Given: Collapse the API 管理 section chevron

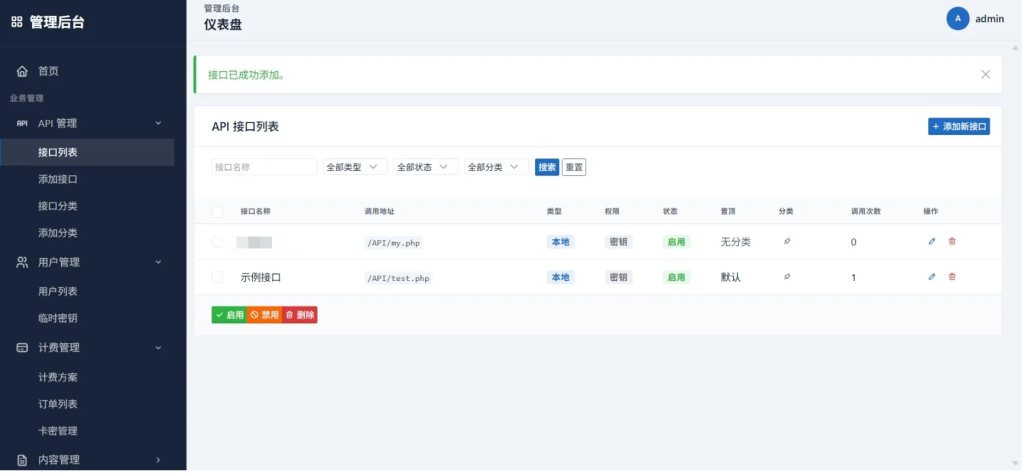Looking at the screenshot, I should click(x=158, y=123).
